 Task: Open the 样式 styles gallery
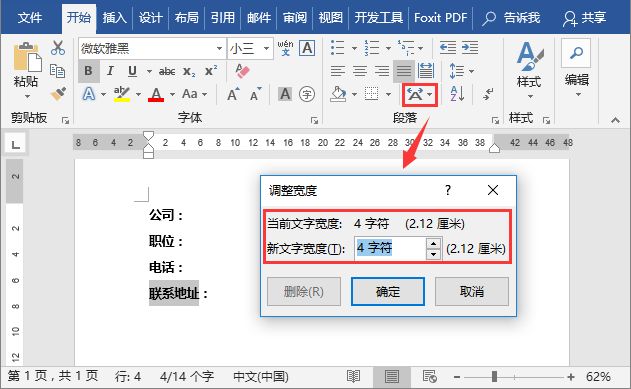coord(530,70)
